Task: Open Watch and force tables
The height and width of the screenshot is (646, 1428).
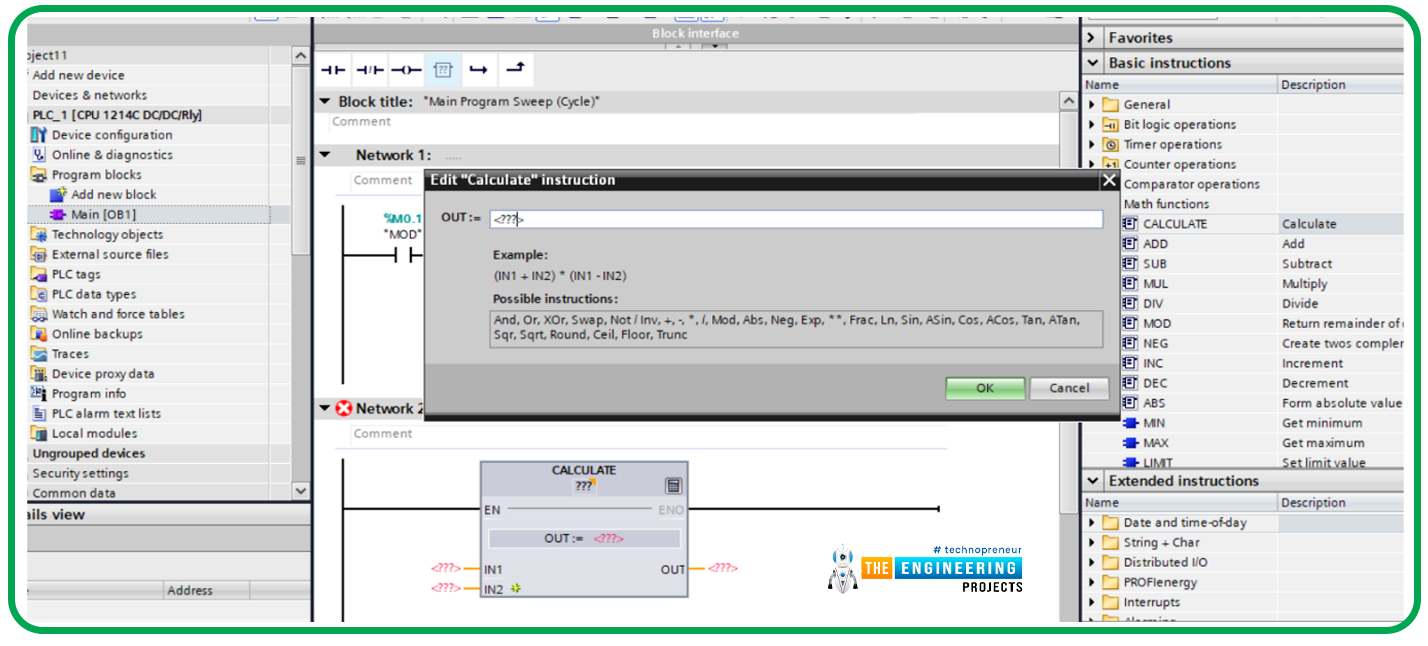Action: [x=118, y=314]
